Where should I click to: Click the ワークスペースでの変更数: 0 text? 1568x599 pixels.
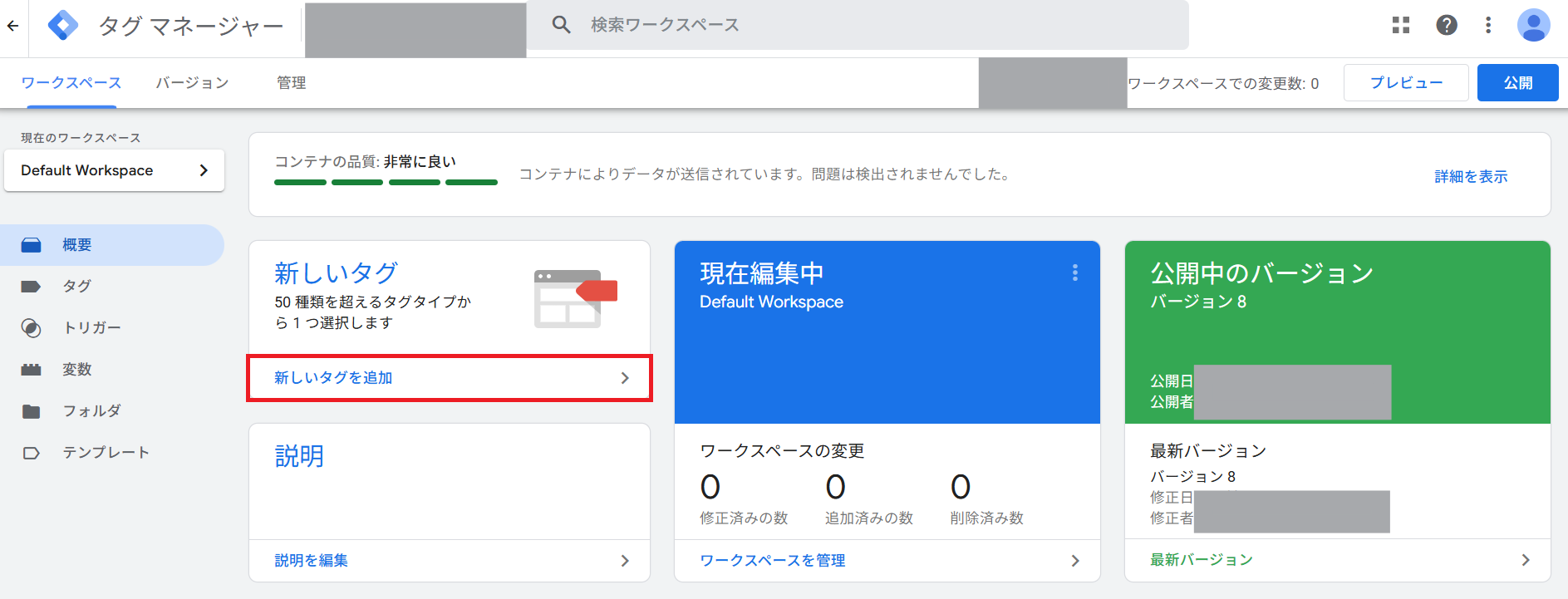click(x=1223, y=84)
